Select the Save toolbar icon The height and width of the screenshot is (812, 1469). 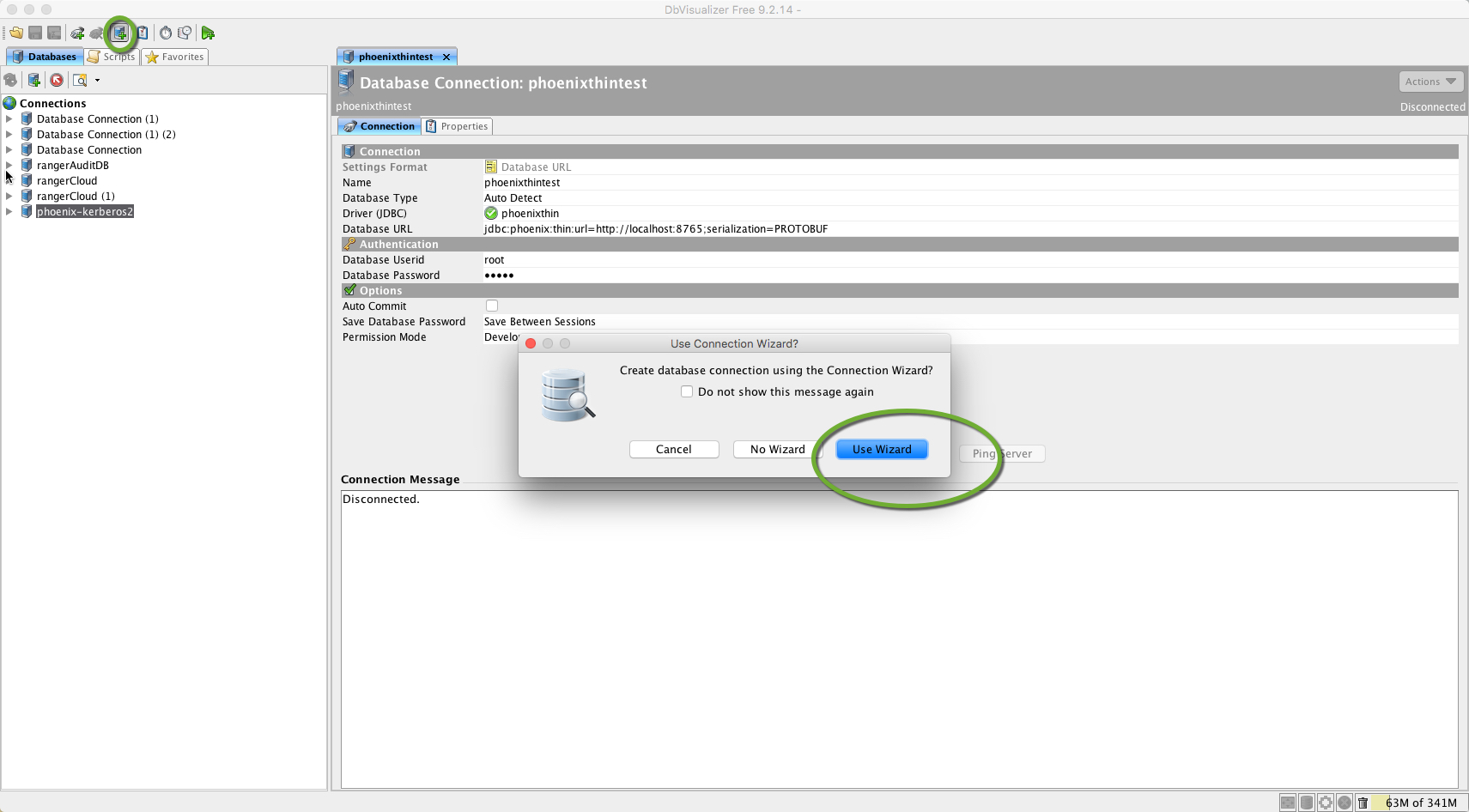click(34, 33)
